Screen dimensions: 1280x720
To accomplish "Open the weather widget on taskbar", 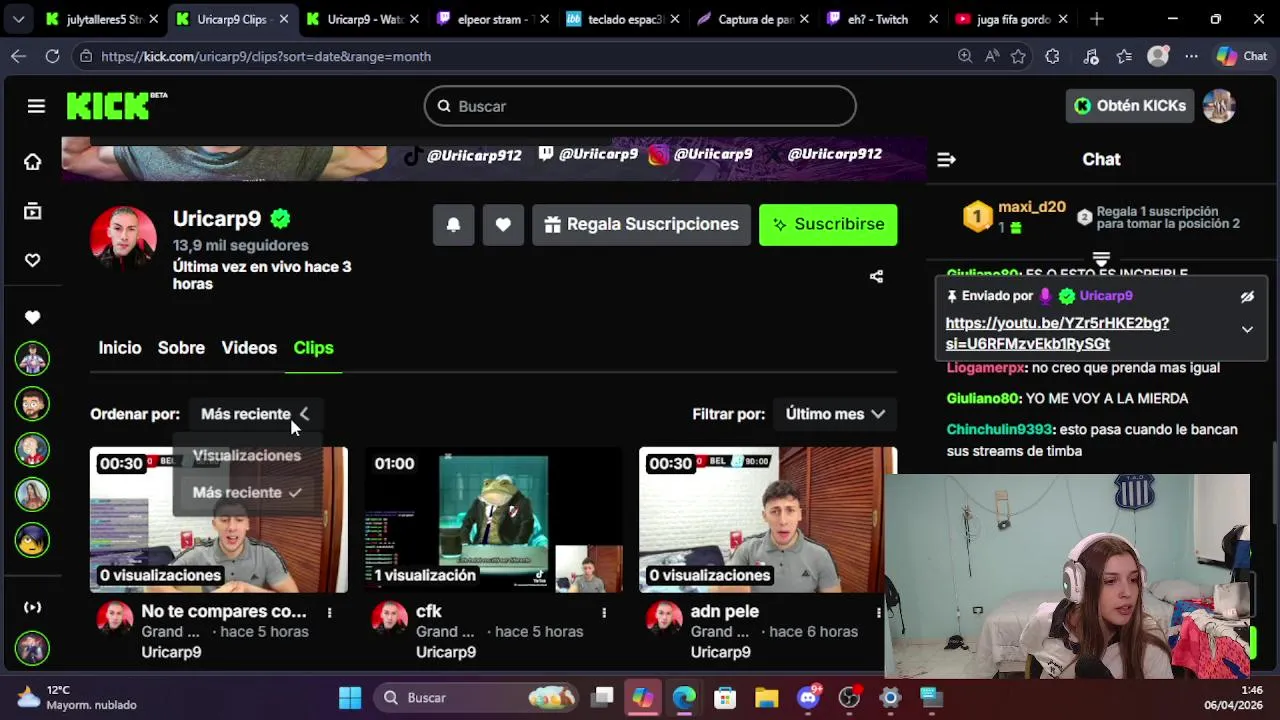I will point(75,698).
